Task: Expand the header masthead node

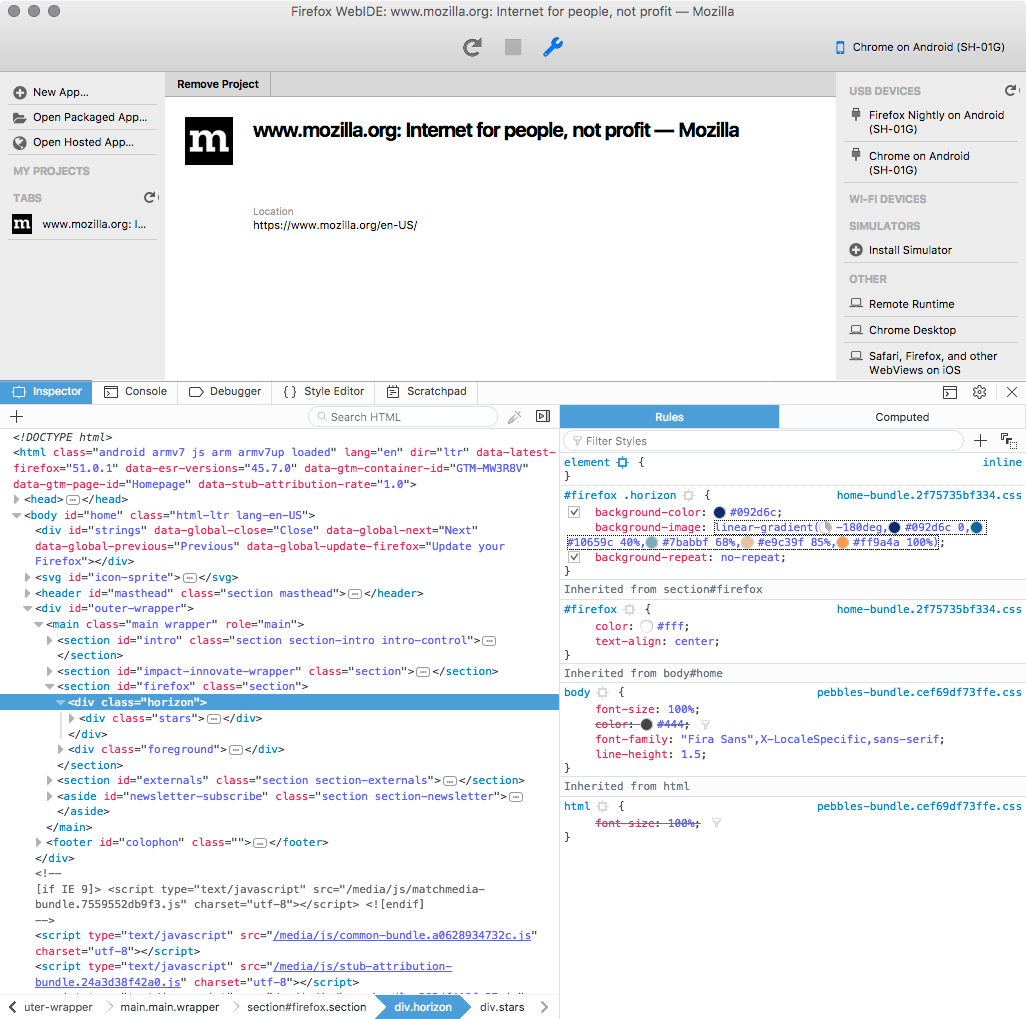Action: pos(27,593)
